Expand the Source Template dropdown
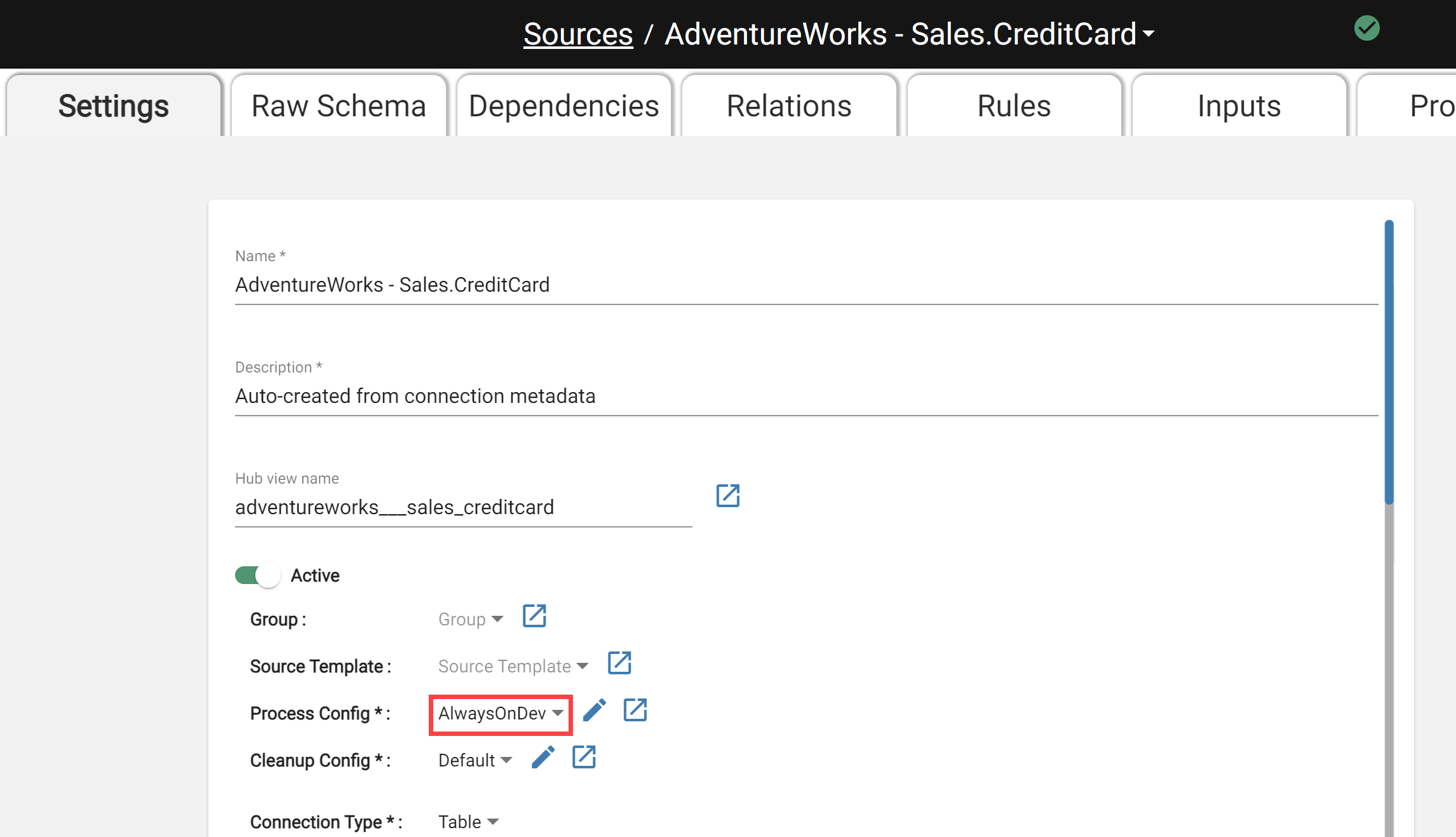The height and width of the screenshot is (837, 1456). (x=513, y=666)
